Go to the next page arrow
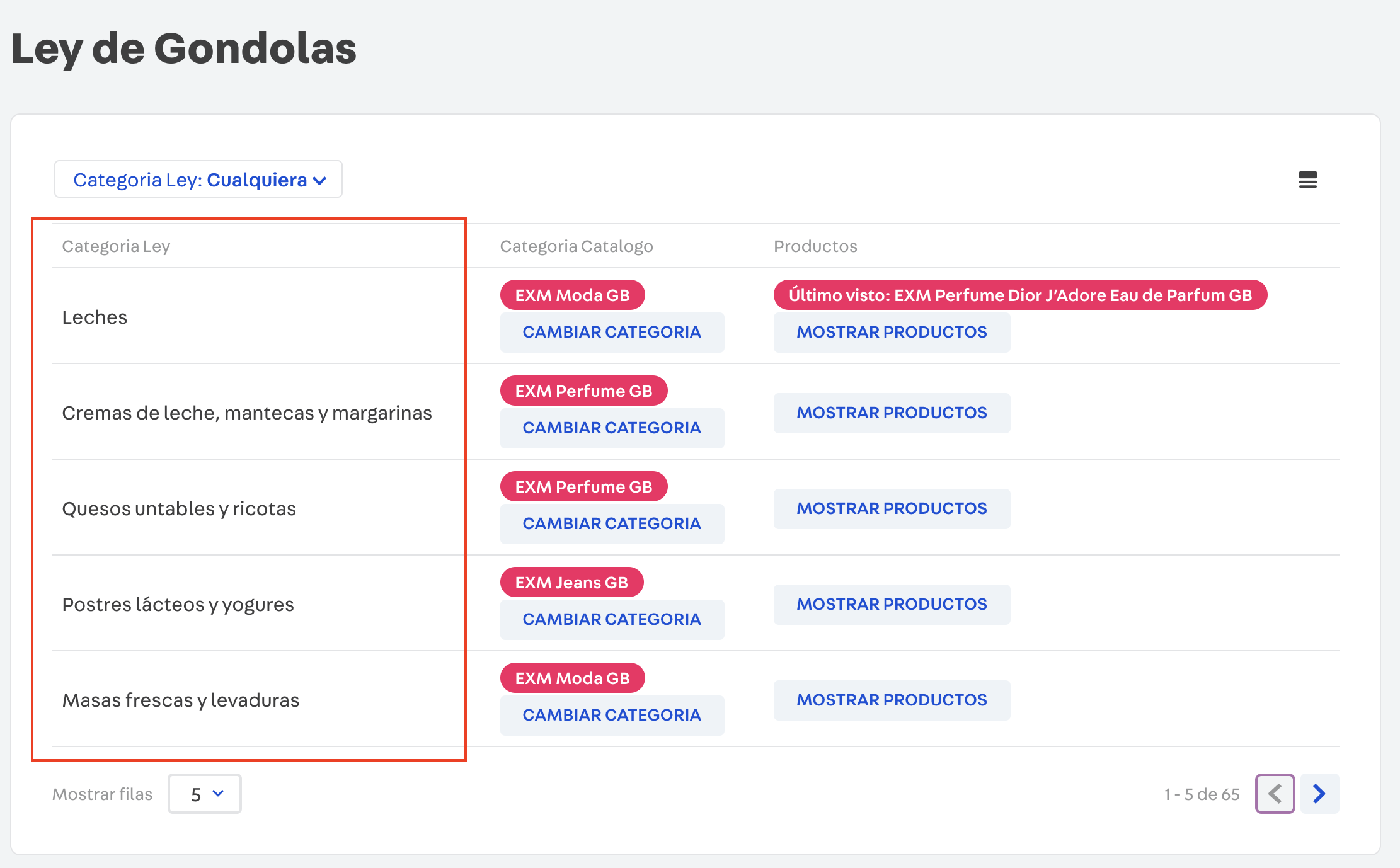The height and width of the screenshot is (868, 1400). pos(1319,794)
